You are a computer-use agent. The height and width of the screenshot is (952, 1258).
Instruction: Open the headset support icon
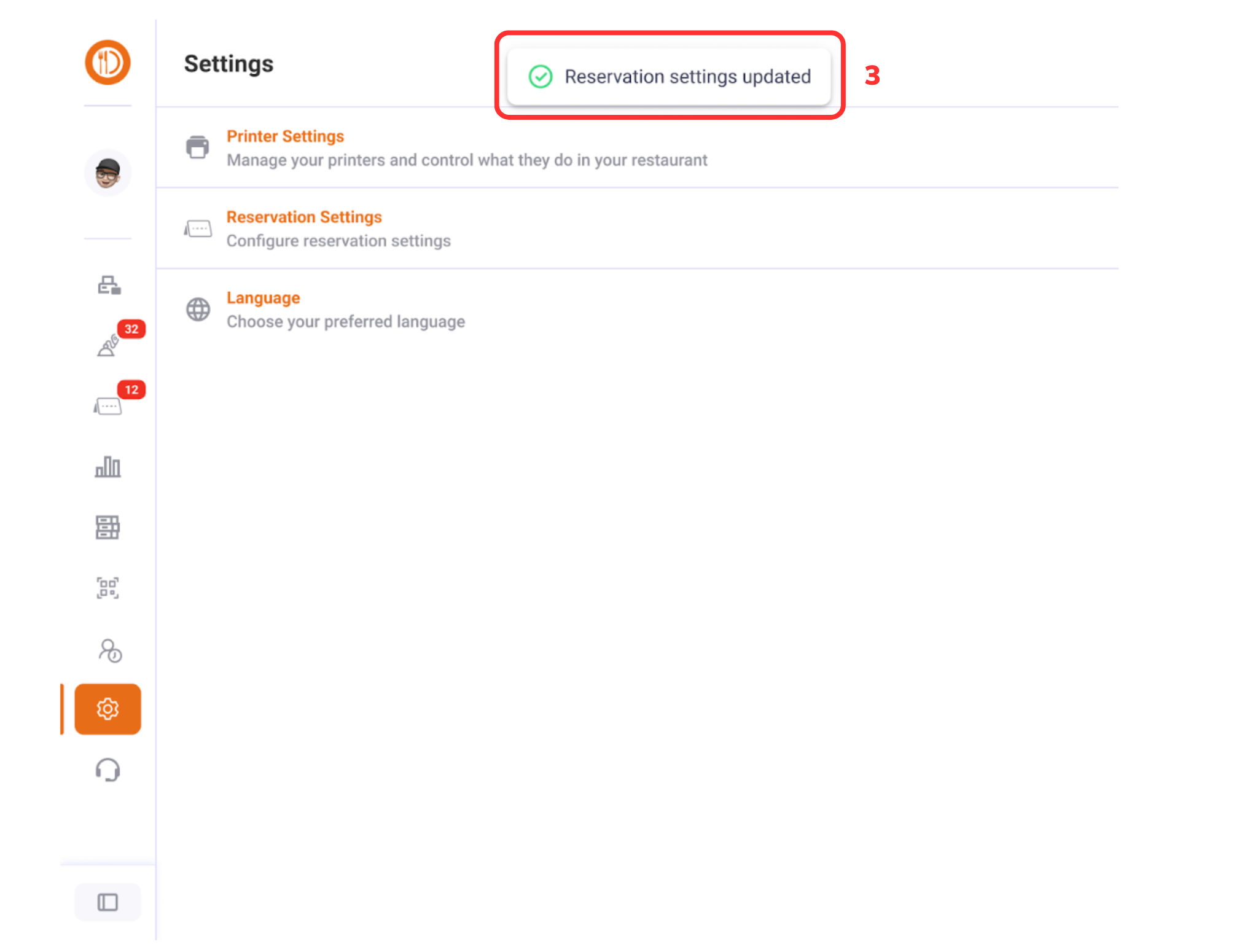point(107,770)
